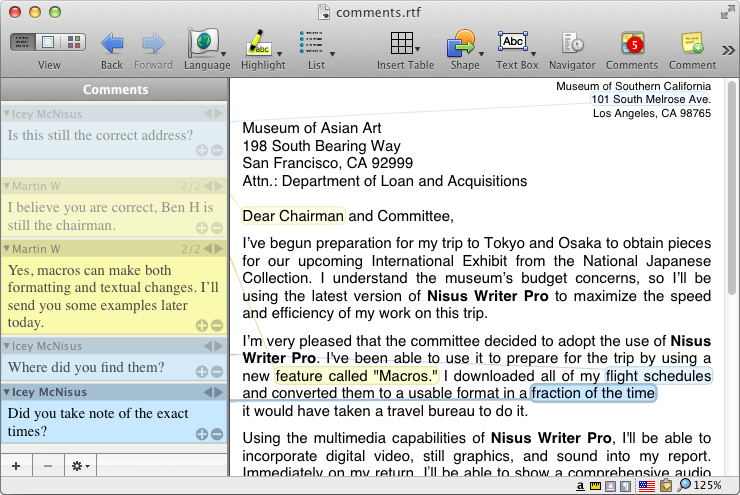This screenshot has width=740, height=495.
Task: Click the Text Box tool icon
Action: pos(514,42)
